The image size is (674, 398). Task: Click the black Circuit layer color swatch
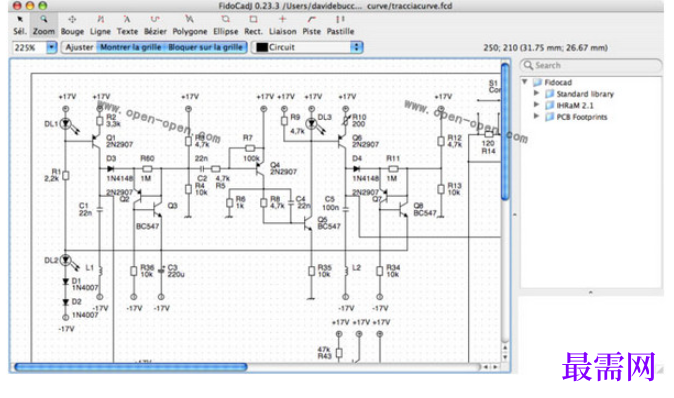(x=262, y=47)
